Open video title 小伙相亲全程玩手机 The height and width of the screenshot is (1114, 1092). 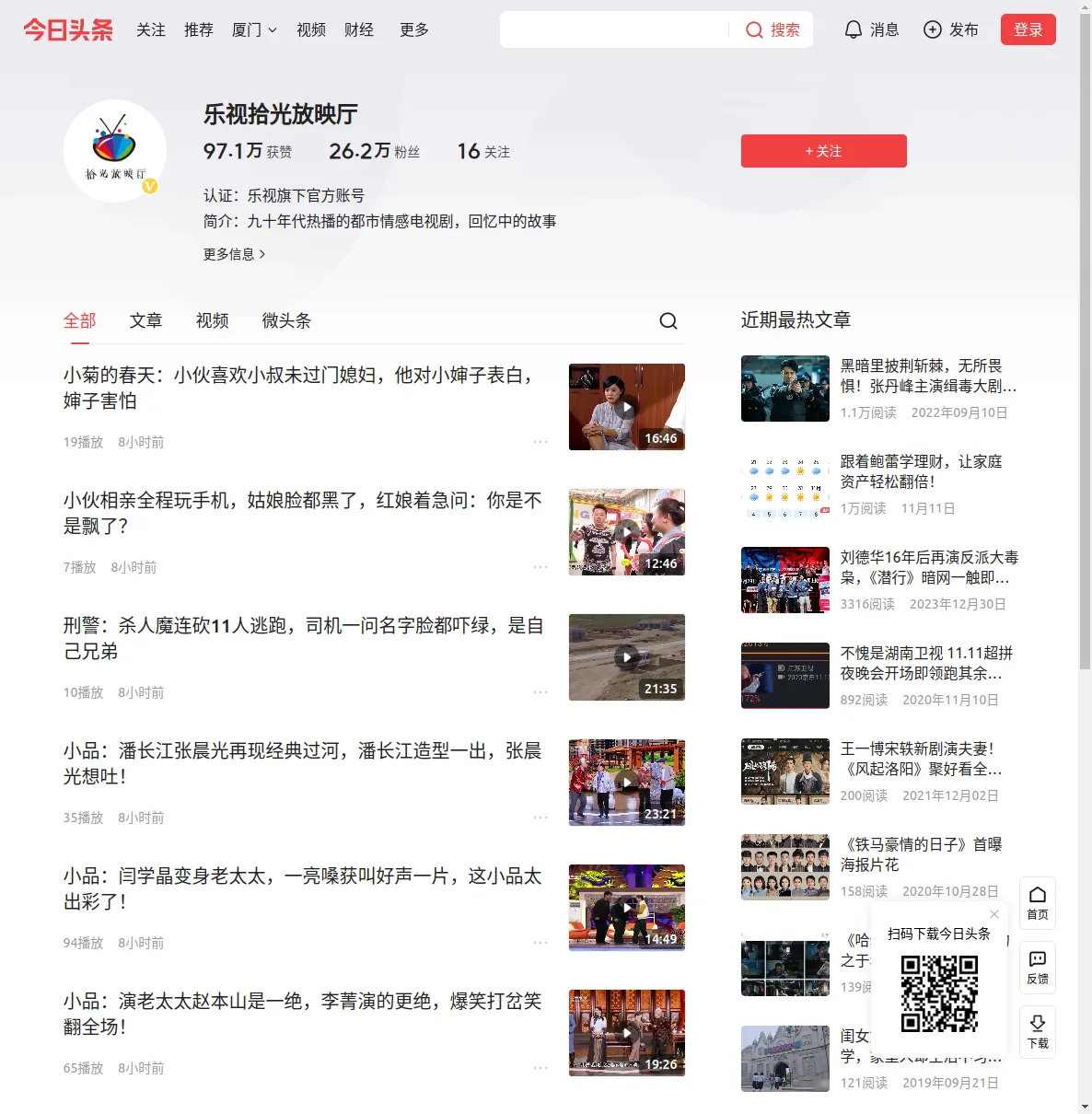tap(303, 513)
